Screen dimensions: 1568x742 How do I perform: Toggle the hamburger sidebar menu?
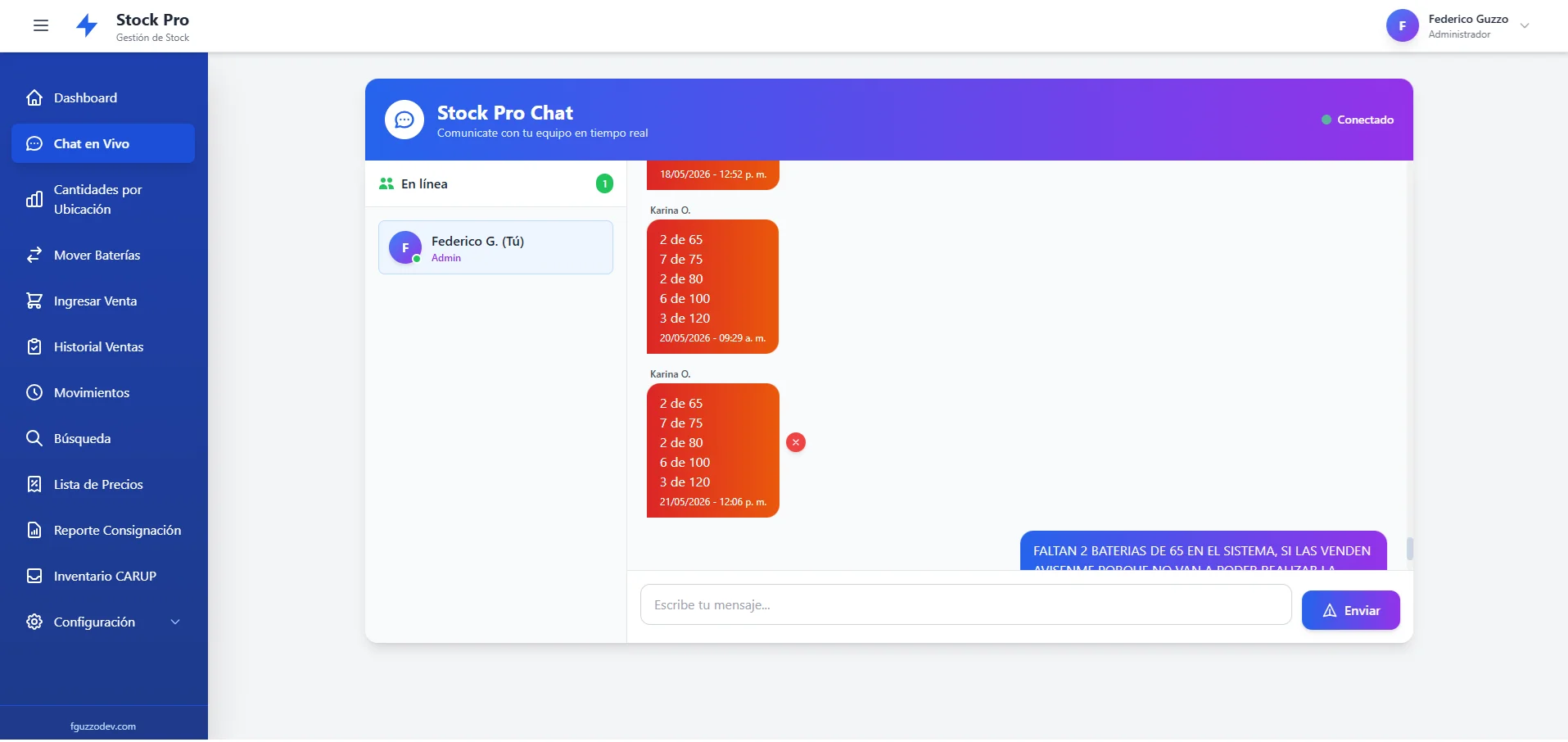click(x=41, y=25)
